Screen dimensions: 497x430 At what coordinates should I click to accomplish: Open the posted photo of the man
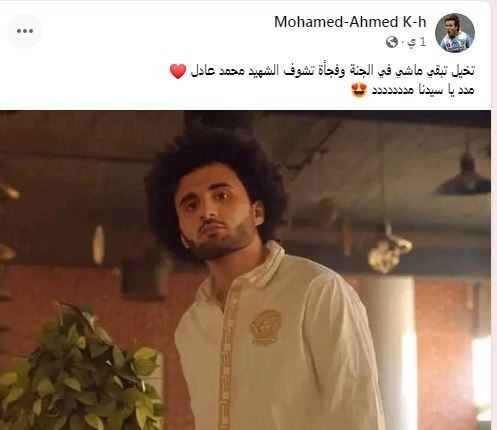(x=245, y=270)
